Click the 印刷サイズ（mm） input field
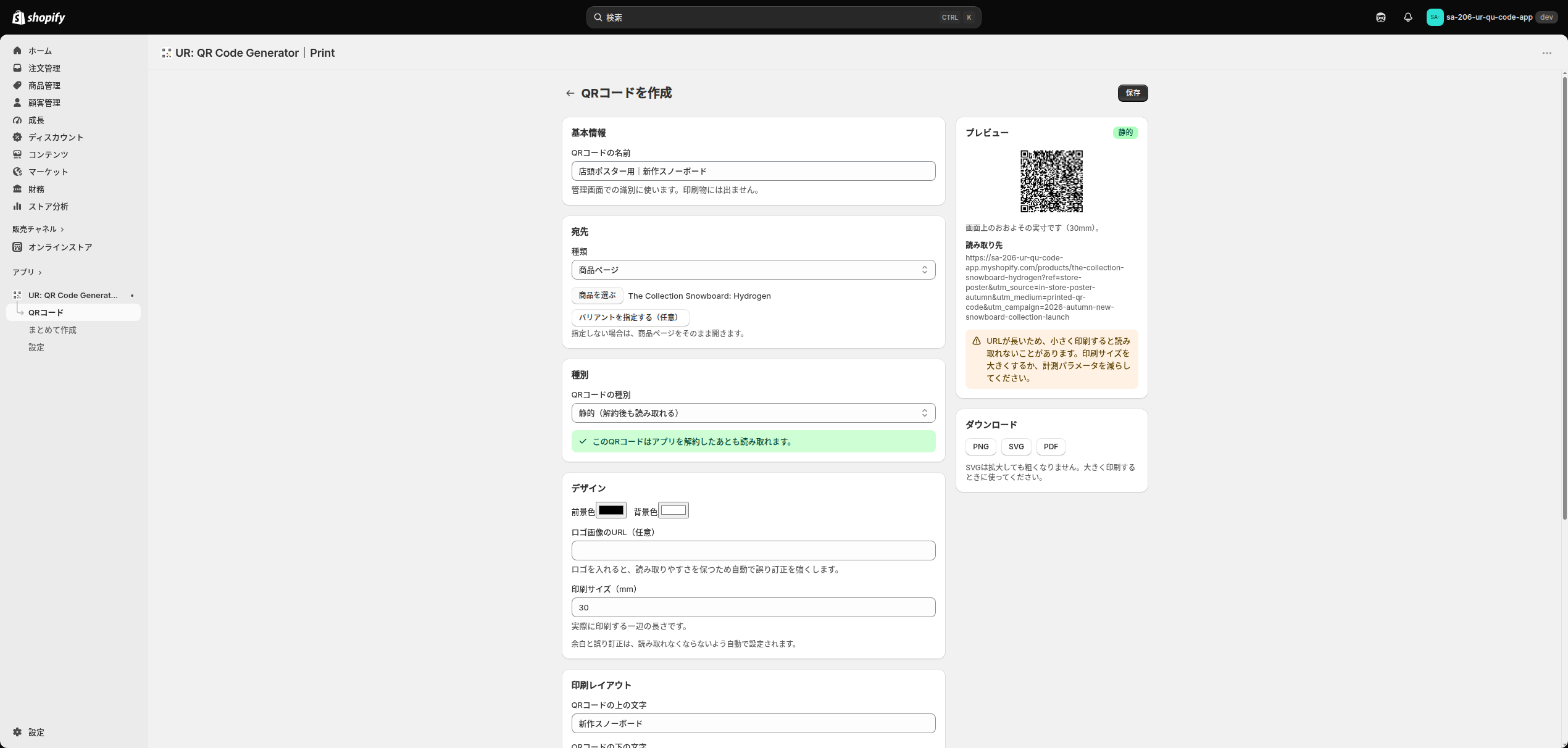 753,607
